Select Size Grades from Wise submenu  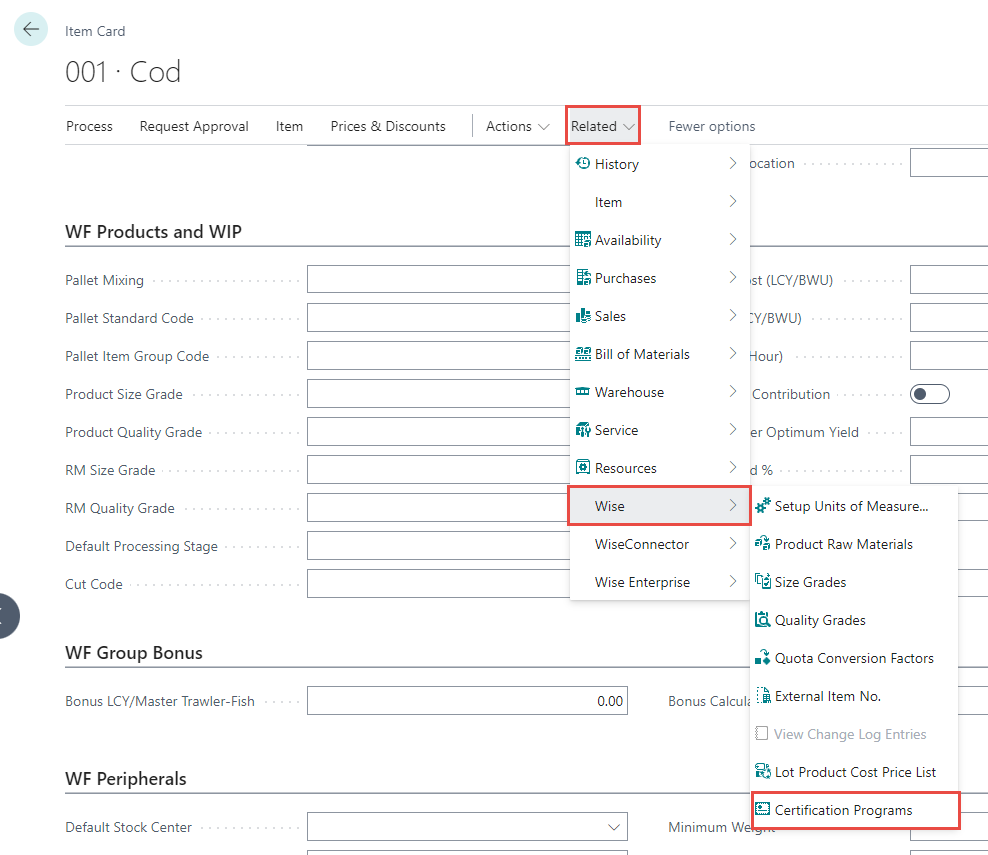tap(810, 582)
